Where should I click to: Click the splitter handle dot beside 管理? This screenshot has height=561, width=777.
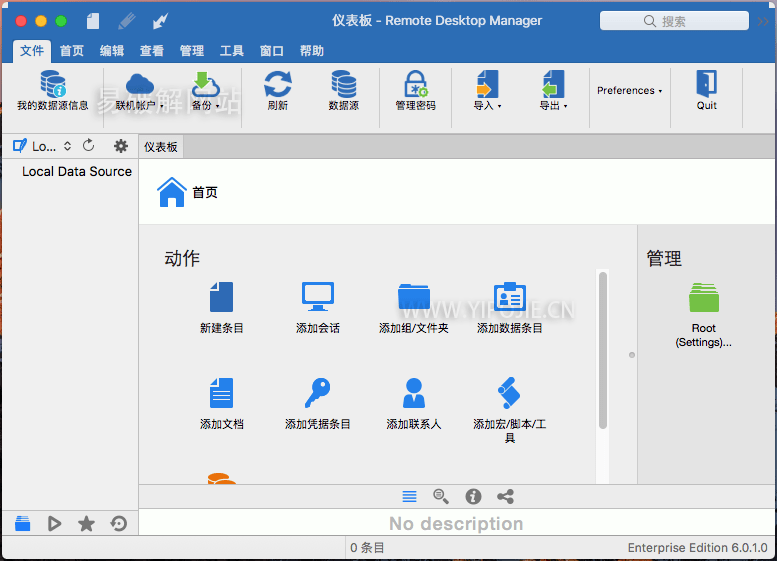(x=632, y=355)
